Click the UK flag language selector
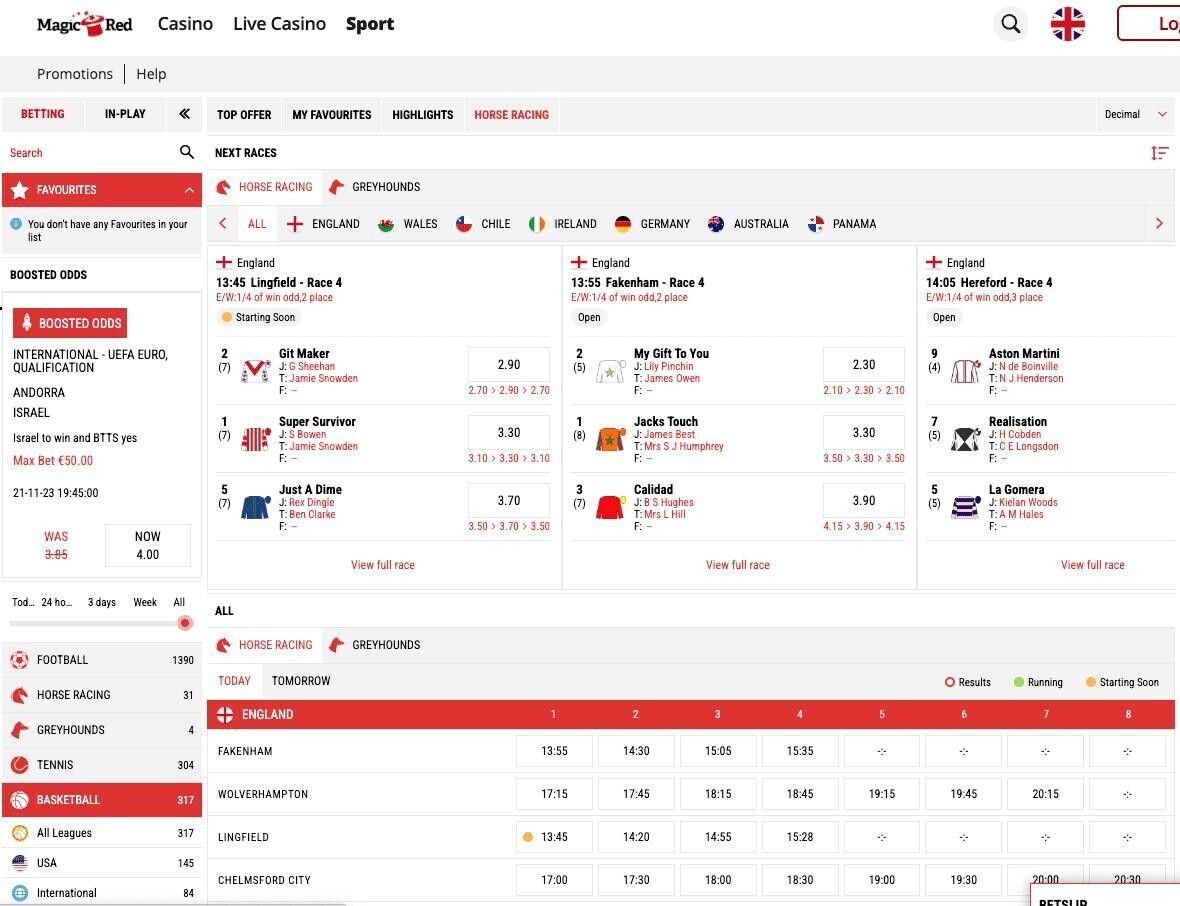This screenshot has width=1180, height=906. (x=1067, y=24)
